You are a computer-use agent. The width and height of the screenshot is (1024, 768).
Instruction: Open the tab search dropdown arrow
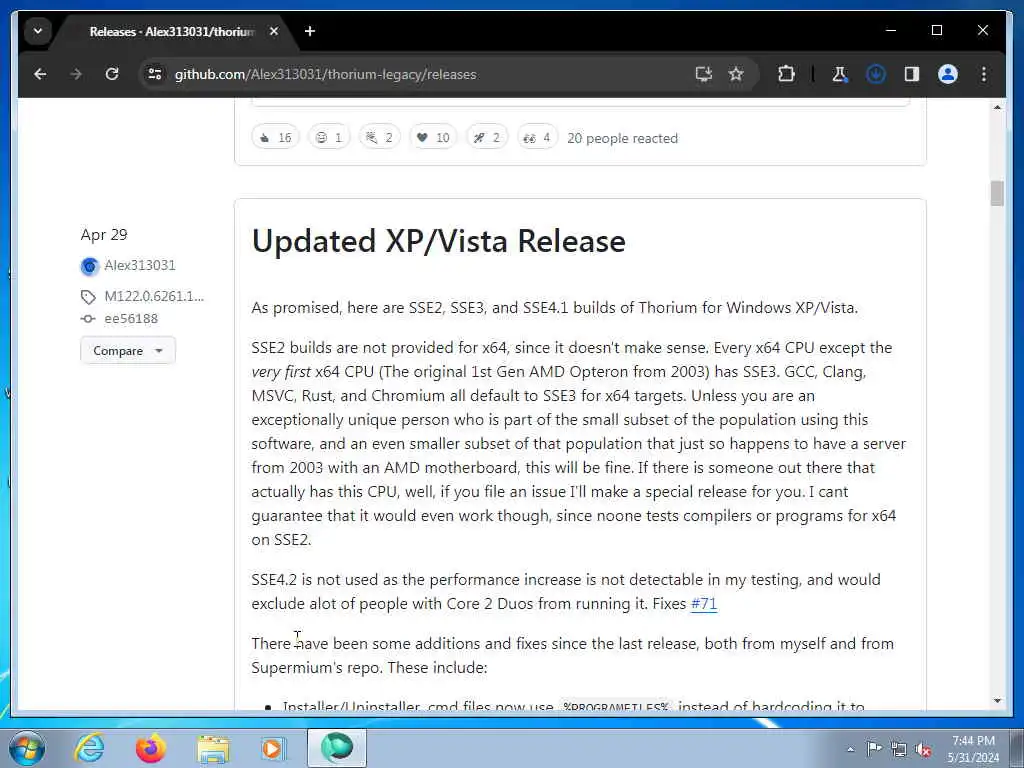(x=38, y=31)
